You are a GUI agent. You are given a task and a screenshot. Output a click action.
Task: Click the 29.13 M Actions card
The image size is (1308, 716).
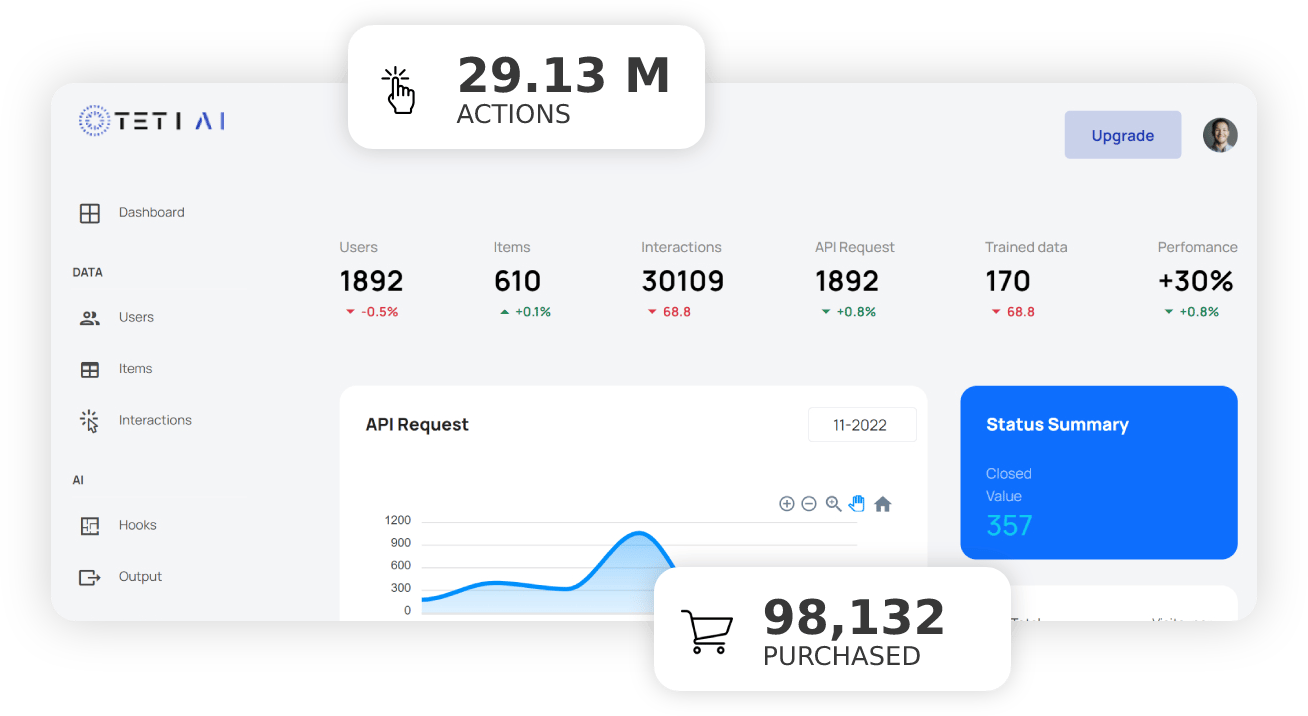tap(526, 87)
